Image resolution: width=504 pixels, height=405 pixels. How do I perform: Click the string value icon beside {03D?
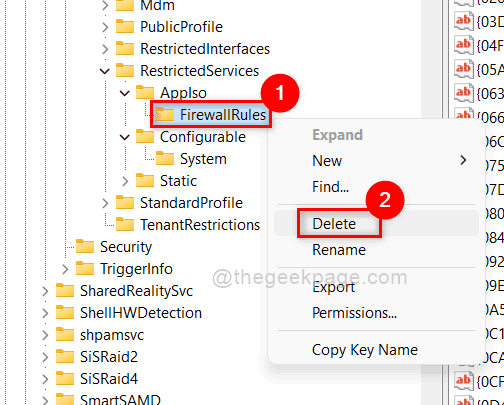coord(464,21)
